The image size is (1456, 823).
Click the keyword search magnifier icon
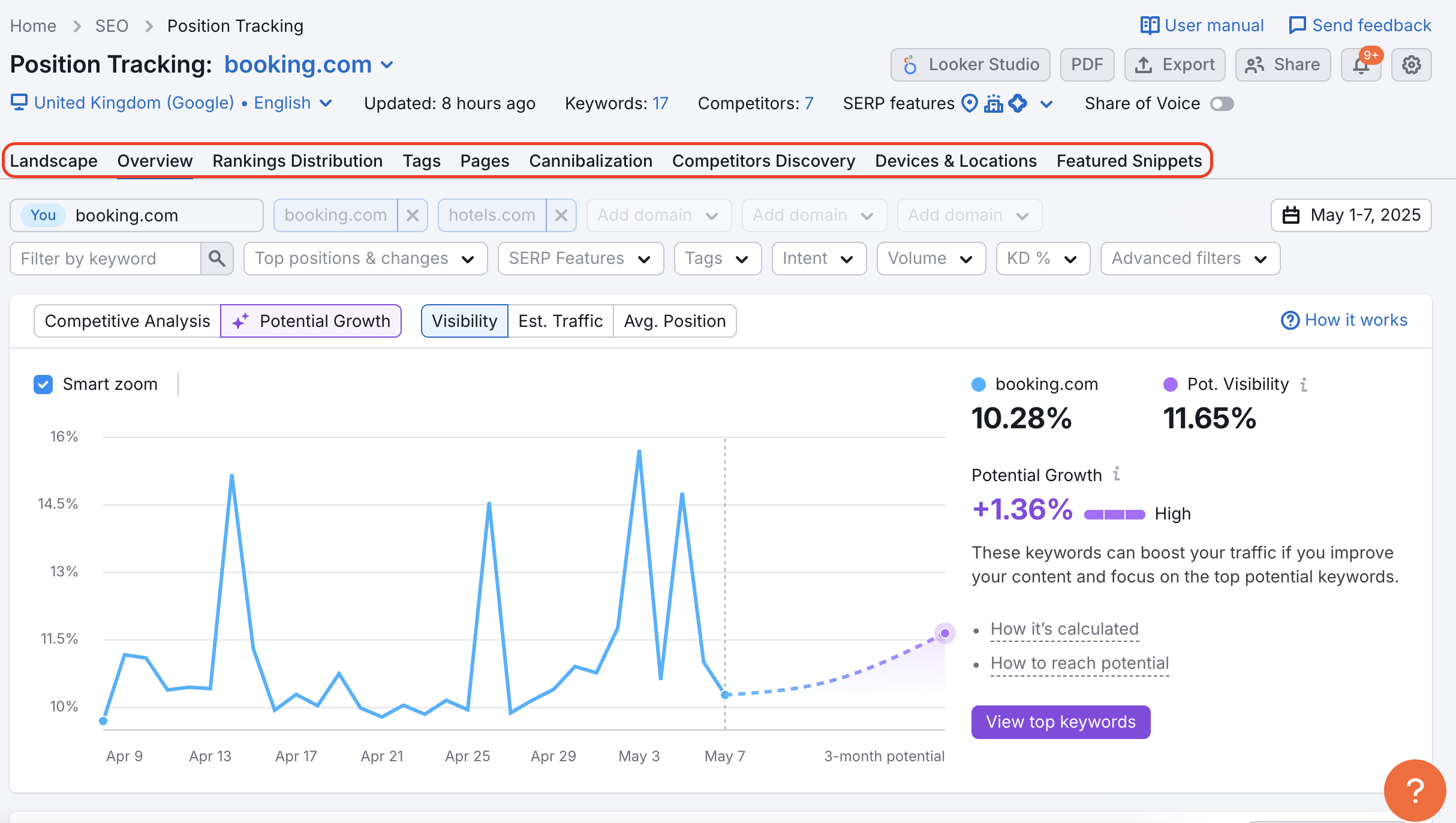[218, 258]
